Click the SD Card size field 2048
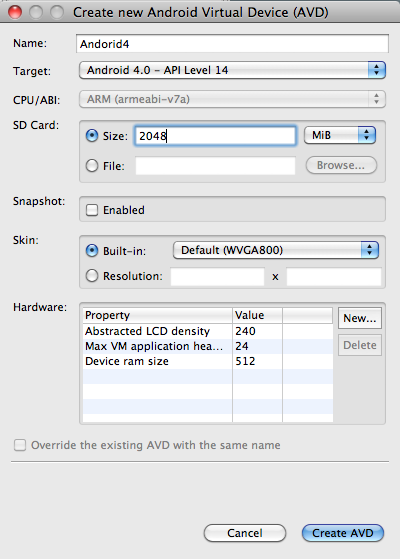Screen dimensions: 400x559 215,135
